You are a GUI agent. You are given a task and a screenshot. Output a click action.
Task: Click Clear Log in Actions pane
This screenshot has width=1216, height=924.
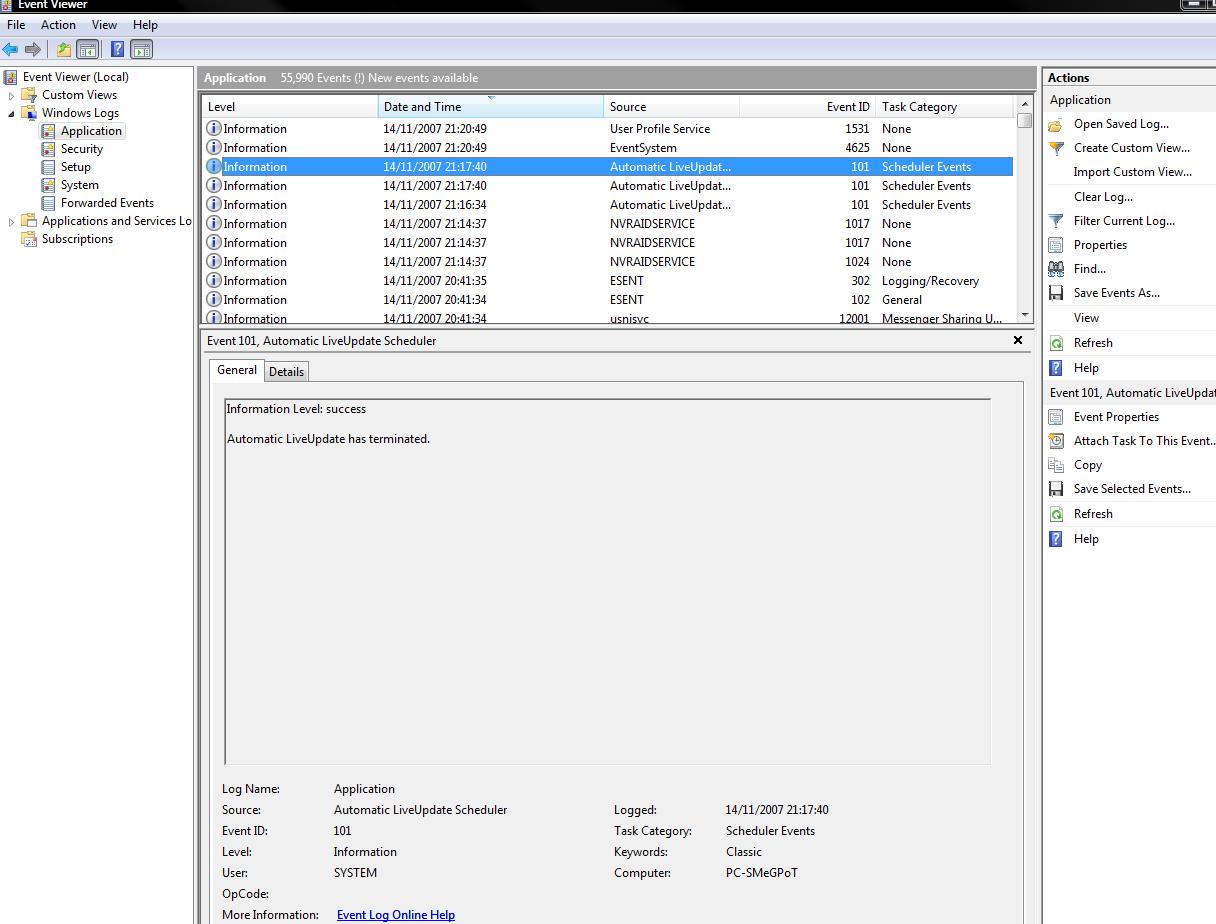click(x=1103, y=197)
